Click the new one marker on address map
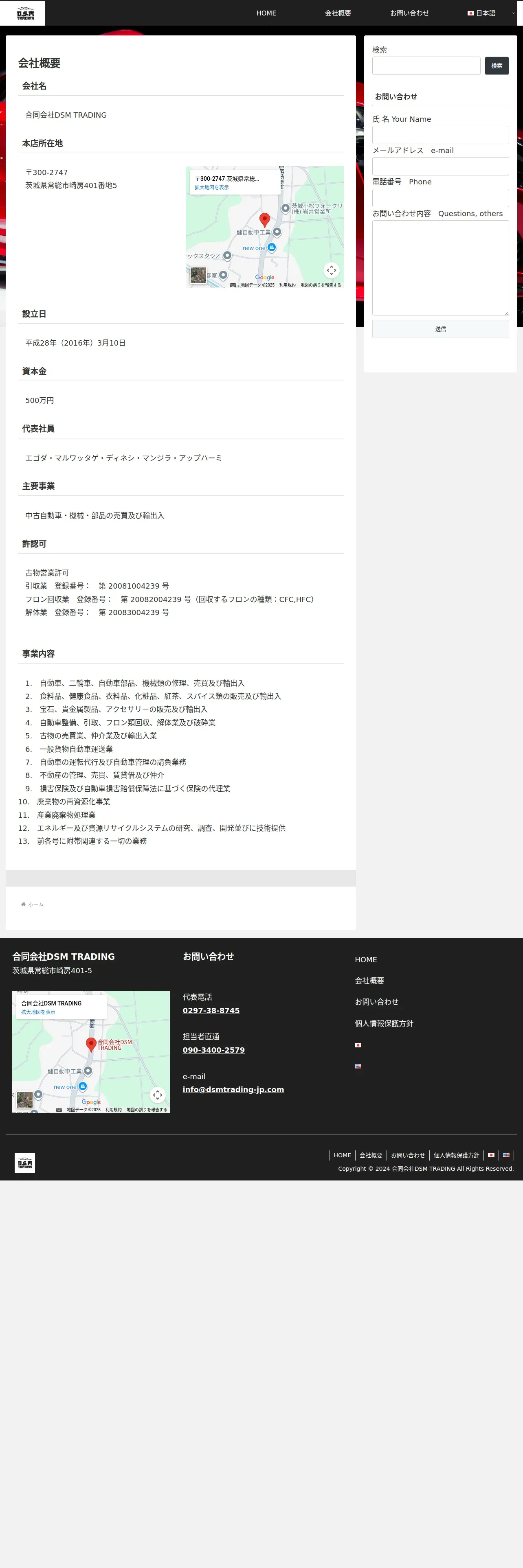The width and height of the screenshot is (523, 1568). (x=272, y=247)
